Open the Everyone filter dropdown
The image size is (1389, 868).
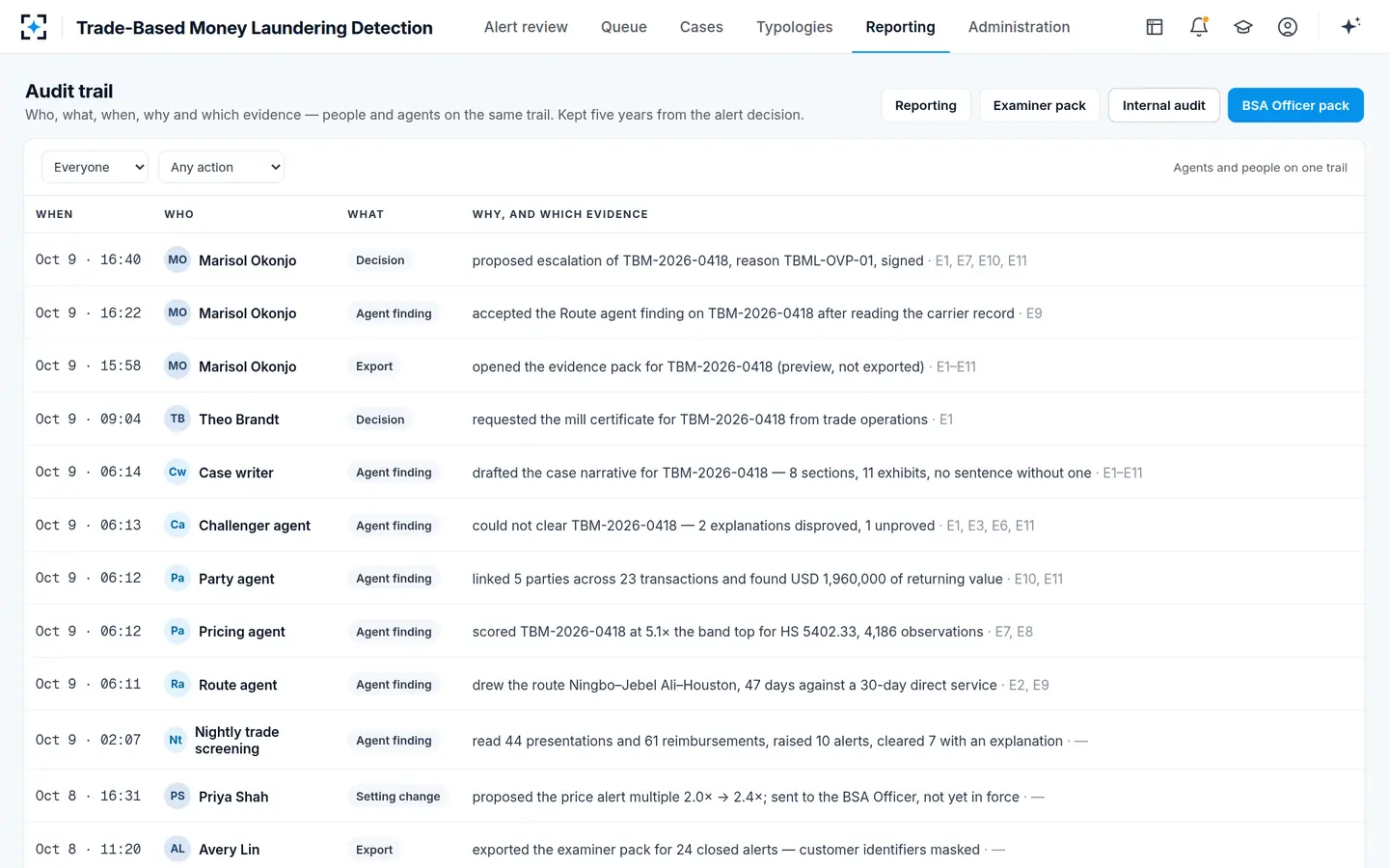(95, 167)
